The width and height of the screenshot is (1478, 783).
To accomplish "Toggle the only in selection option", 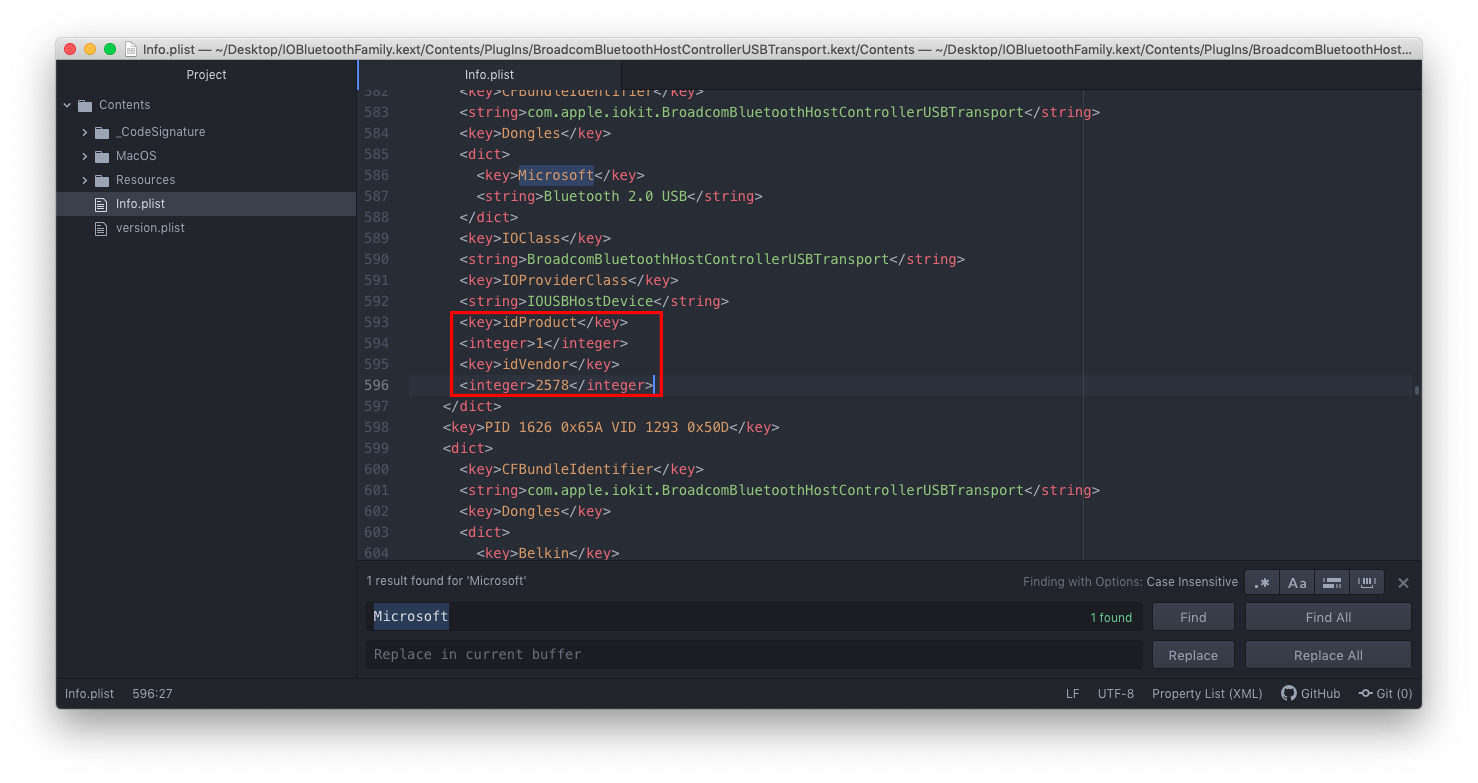I will point(1331,583).
